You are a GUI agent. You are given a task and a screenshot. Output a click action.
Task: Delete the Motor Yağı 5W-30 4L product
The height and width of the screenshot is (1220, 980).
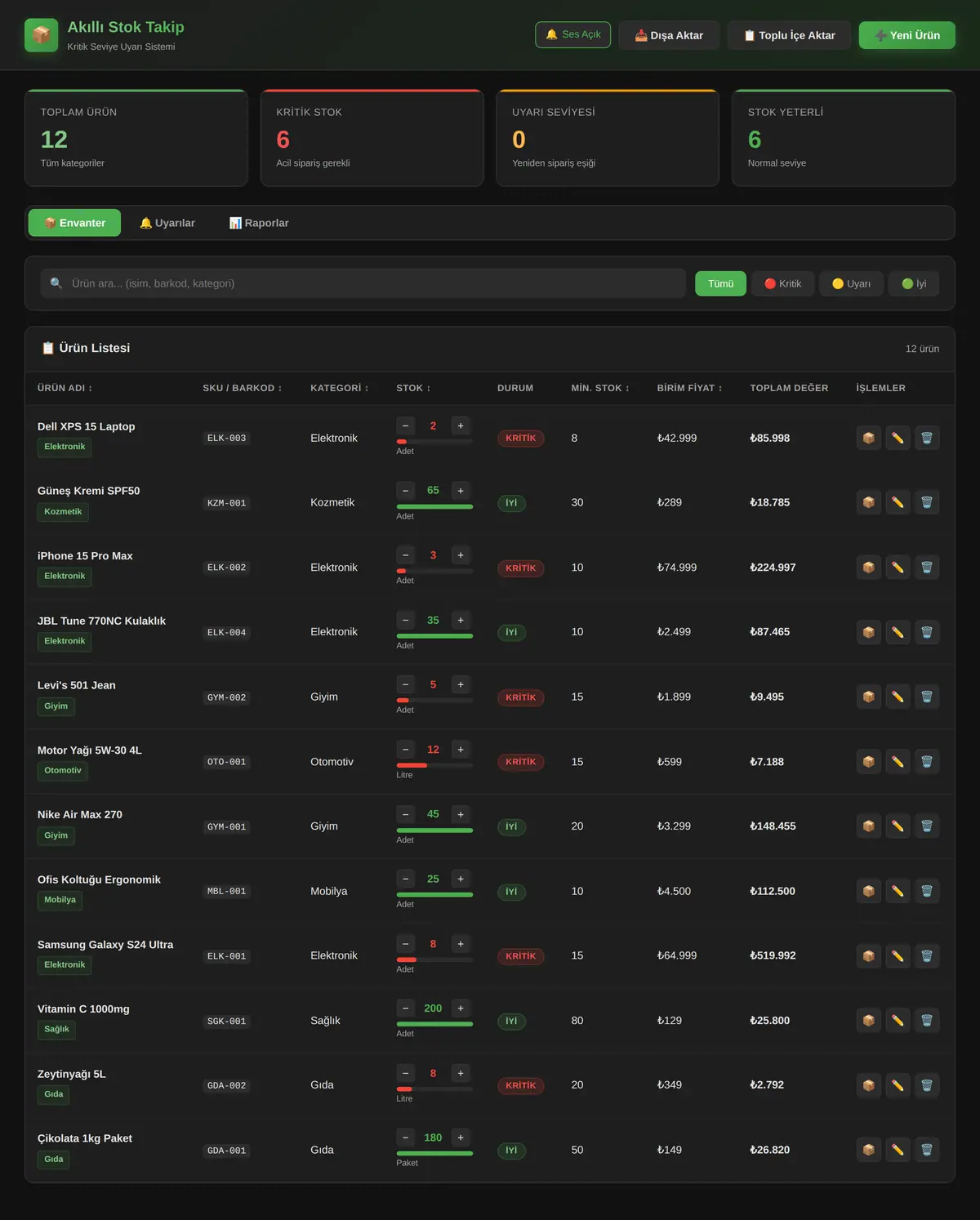click(x=927, y=762)
